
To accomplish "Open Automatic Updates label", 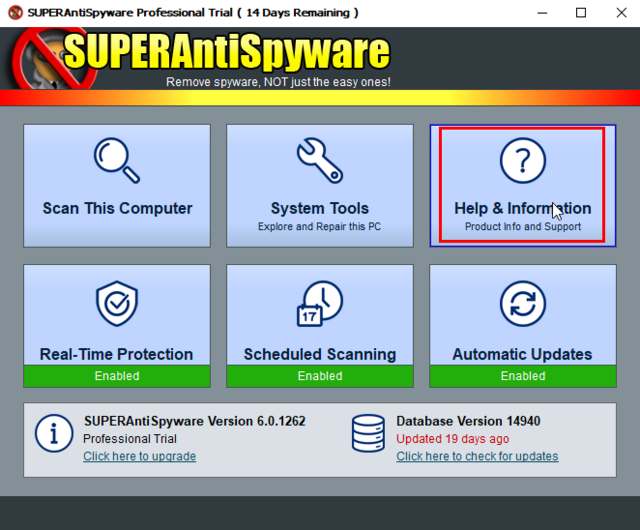I will coord(522,354).
